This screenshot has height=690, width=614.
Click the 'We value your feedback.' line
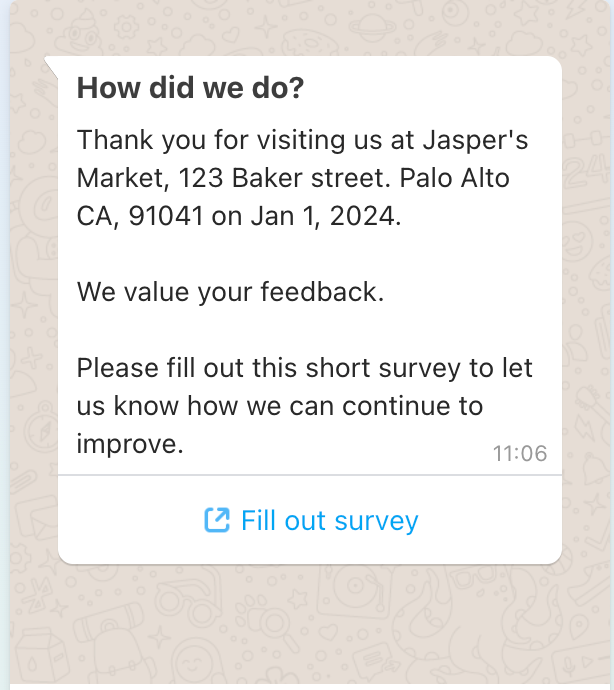[230, 292]
